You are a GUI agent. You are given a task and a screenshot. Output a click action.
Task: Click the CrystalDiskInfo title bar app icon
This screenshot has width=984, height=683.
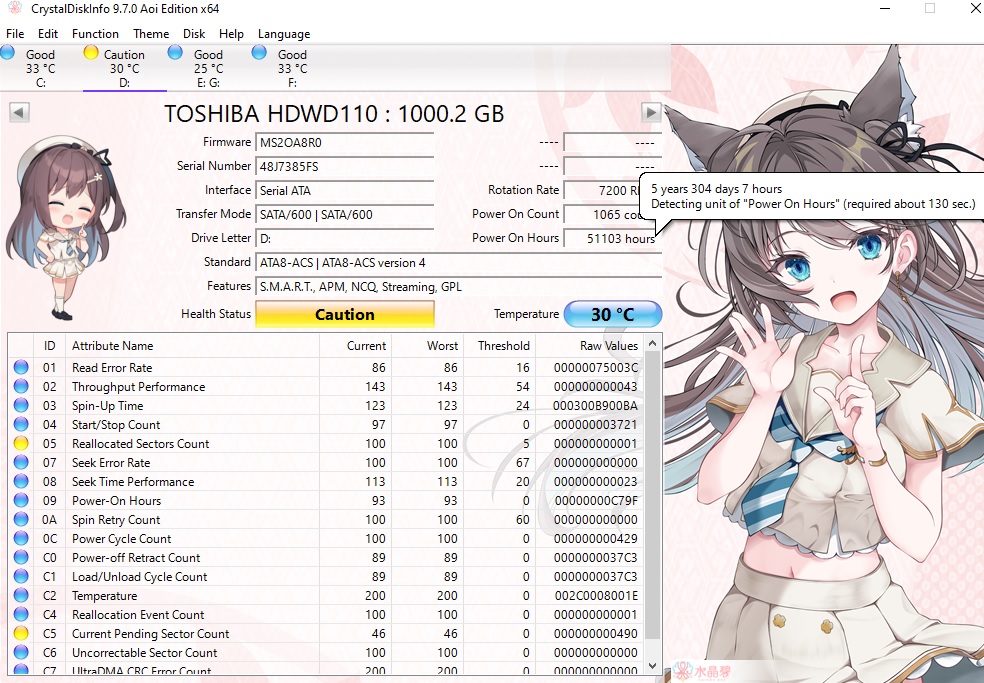[14, 9]
